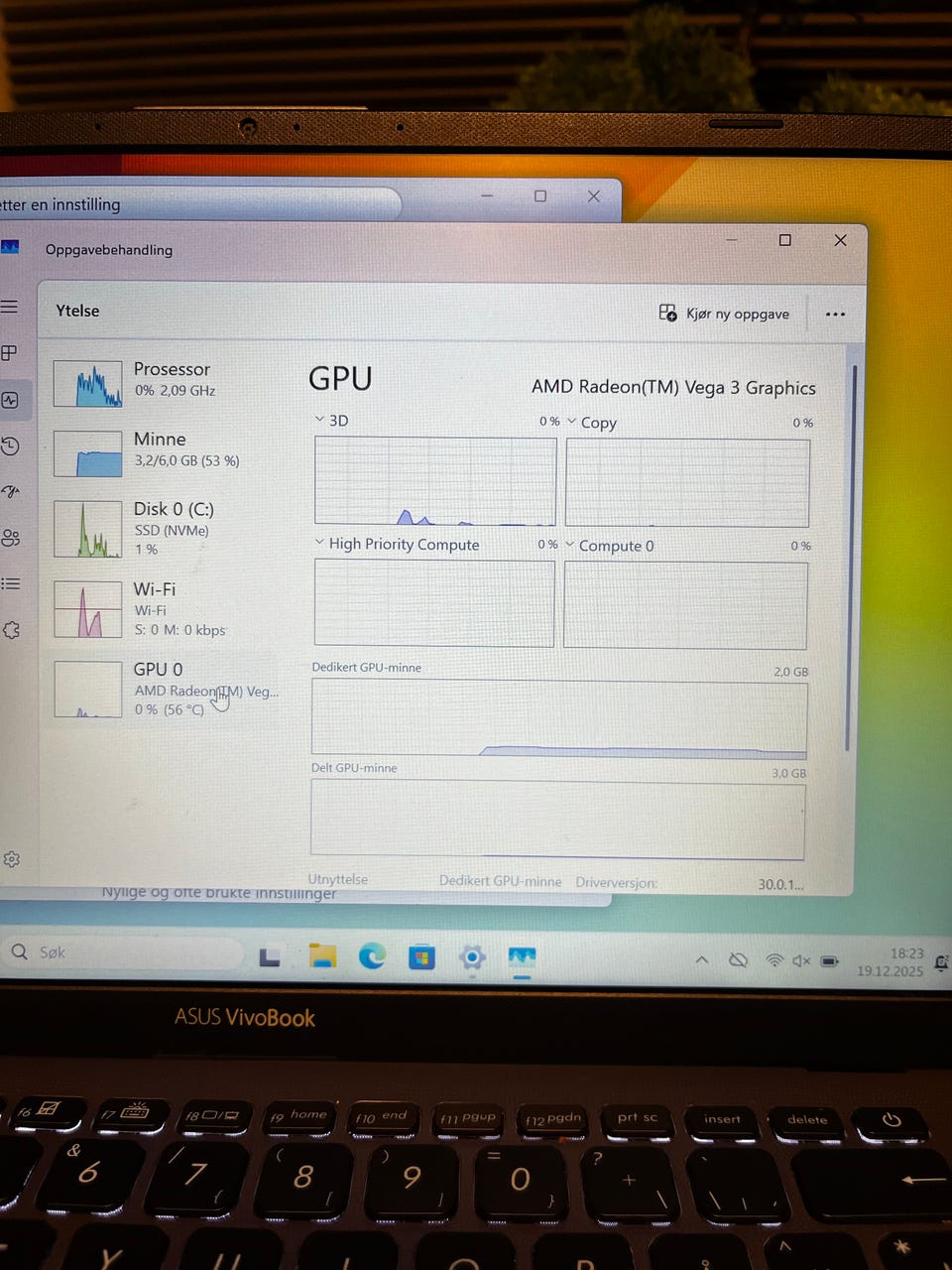The height and width of the screenshot is (1270, 952).
Task: Click the Delt GPU-minne graph
Action: 557,819
